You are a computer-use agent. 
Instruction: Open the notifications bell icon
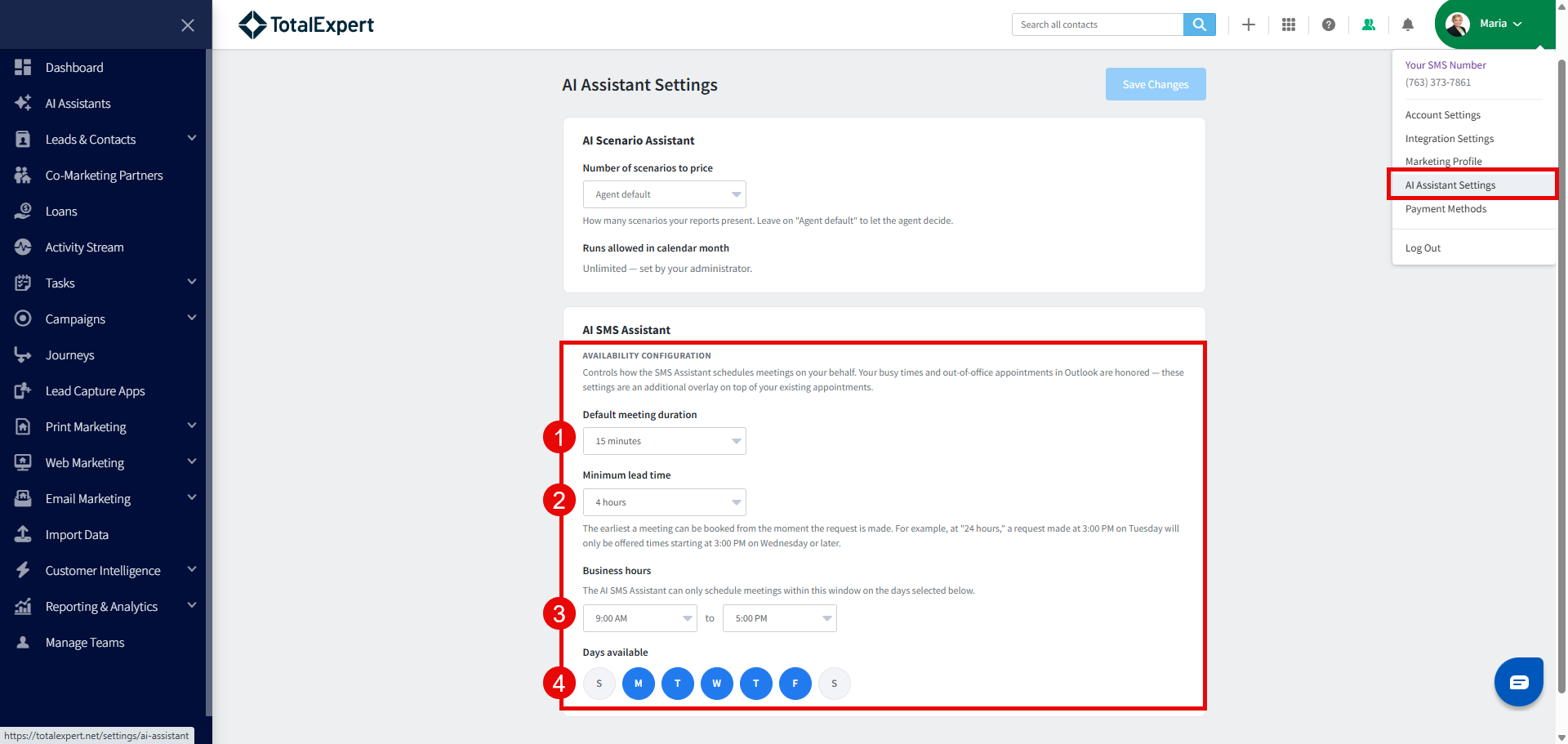[1408, 25]
